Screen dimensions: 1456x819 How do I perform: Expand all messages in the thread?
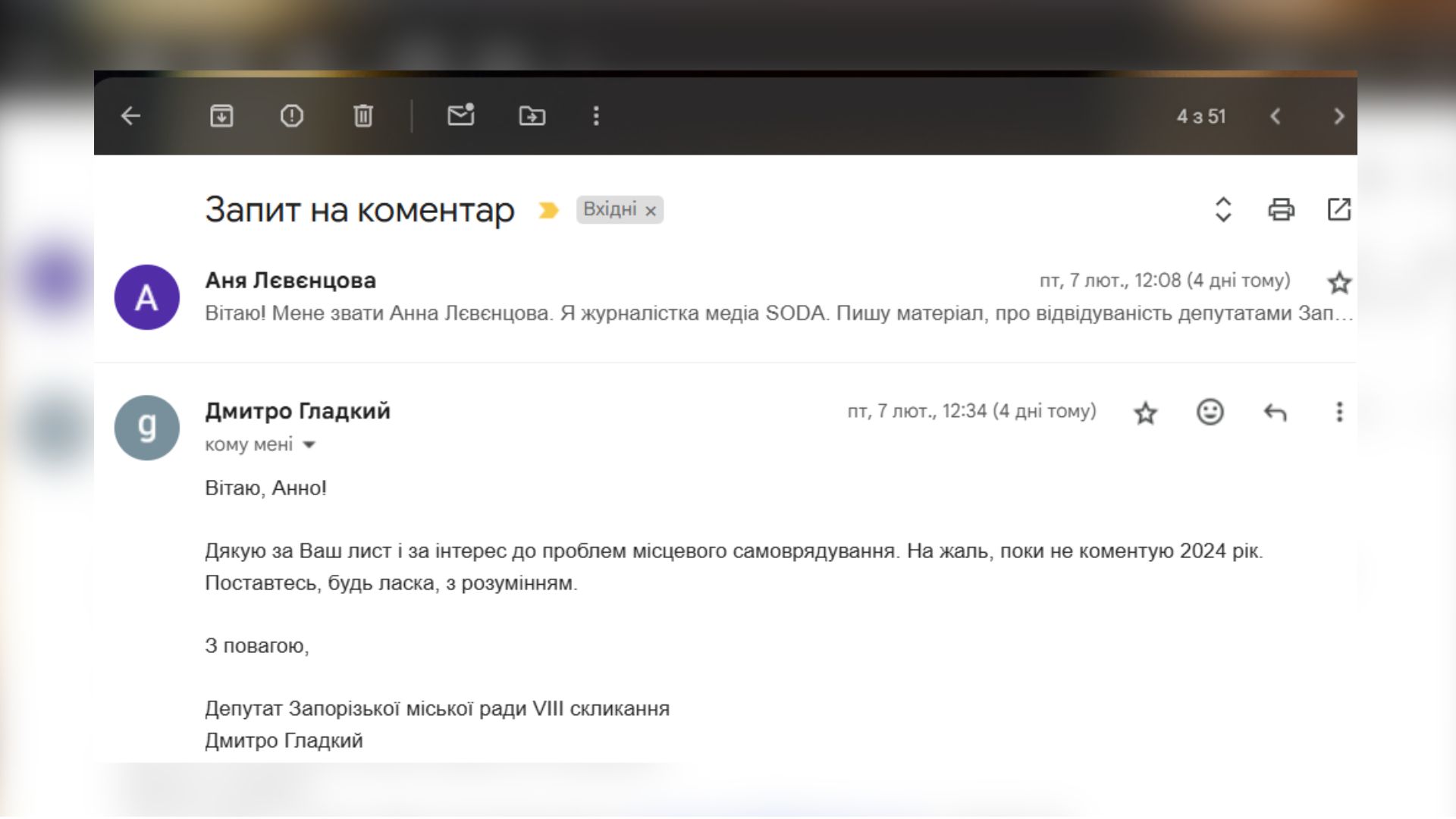click(x=1222, y=209)
